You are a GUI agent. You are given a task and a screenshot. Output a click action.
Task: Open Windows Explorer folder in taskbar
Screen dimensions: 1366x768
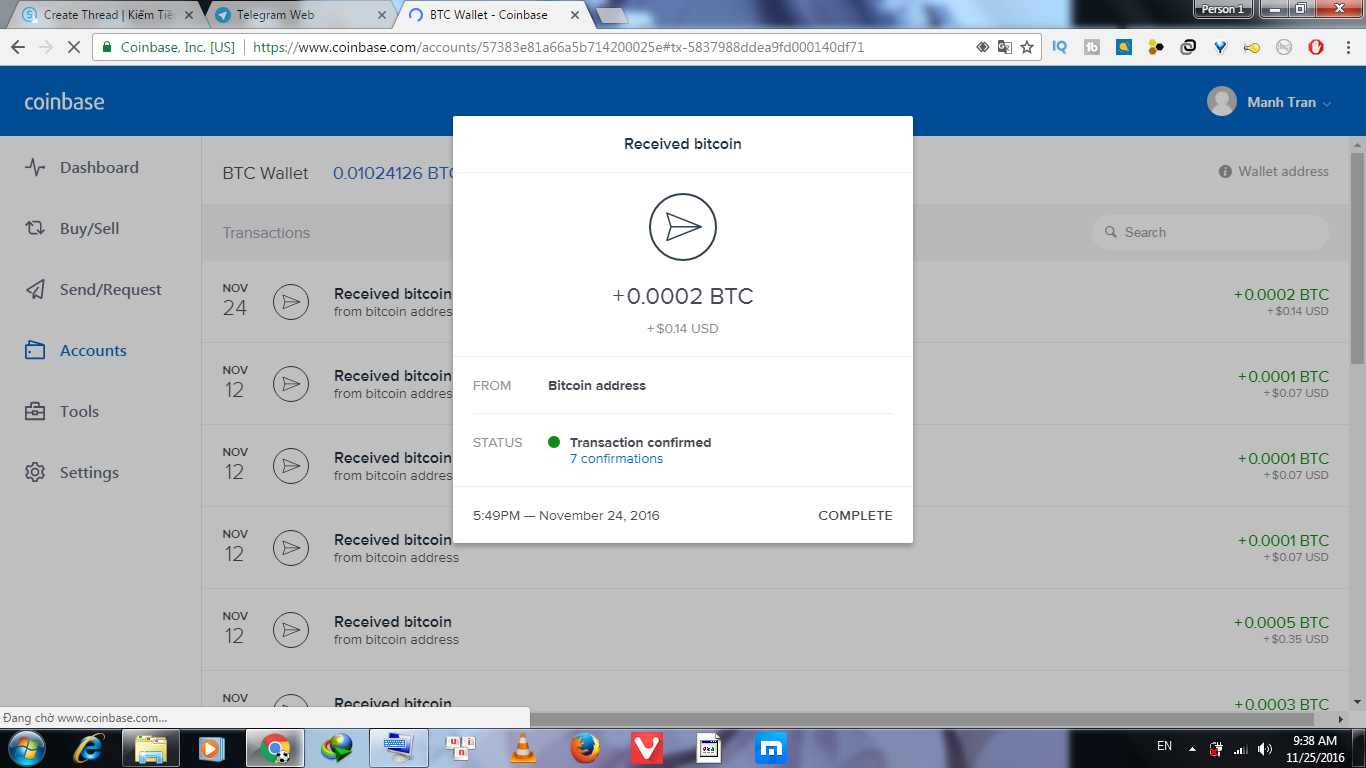pos(150,748)
